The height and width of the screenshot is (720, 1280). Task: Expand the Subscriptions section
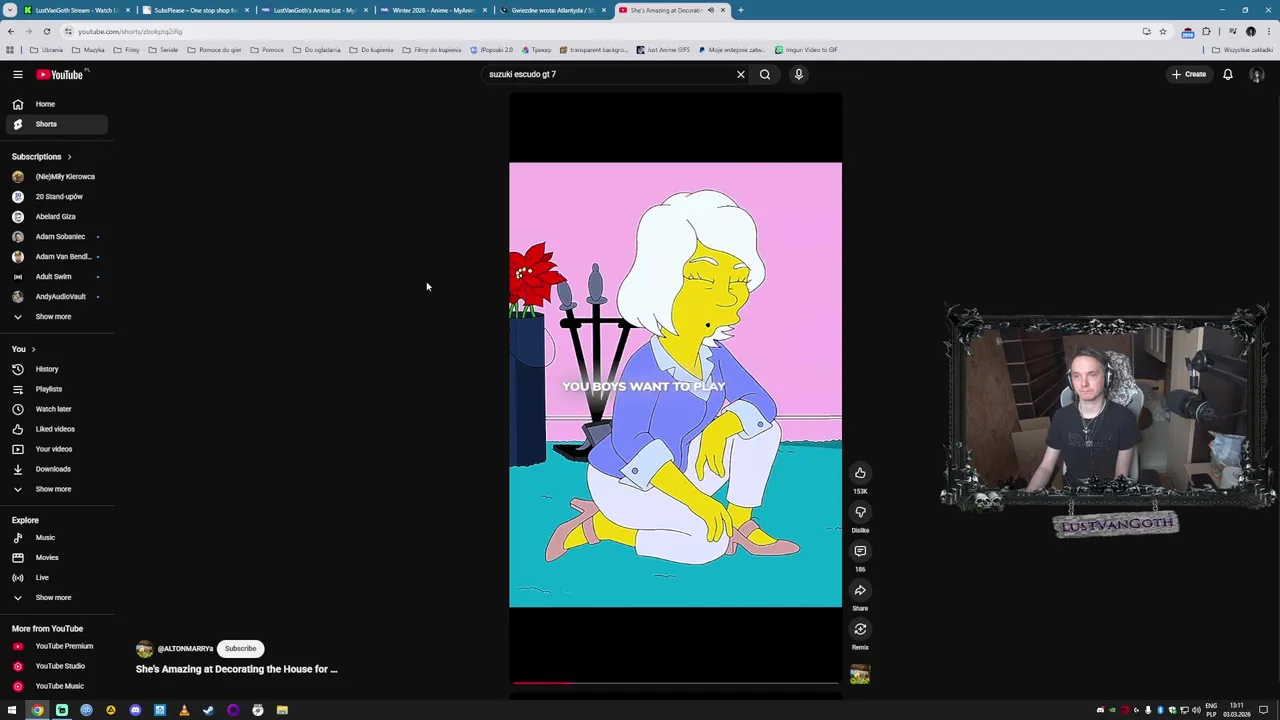tap(42, 157)
